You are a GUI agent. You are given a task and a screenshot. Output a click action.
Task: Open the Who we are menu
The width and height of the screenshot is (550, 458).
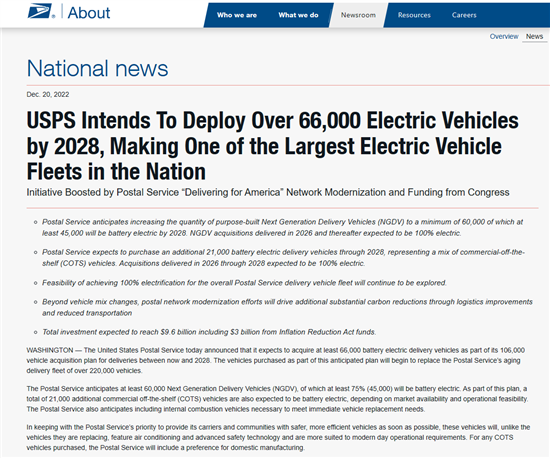[x=237, y=15]
